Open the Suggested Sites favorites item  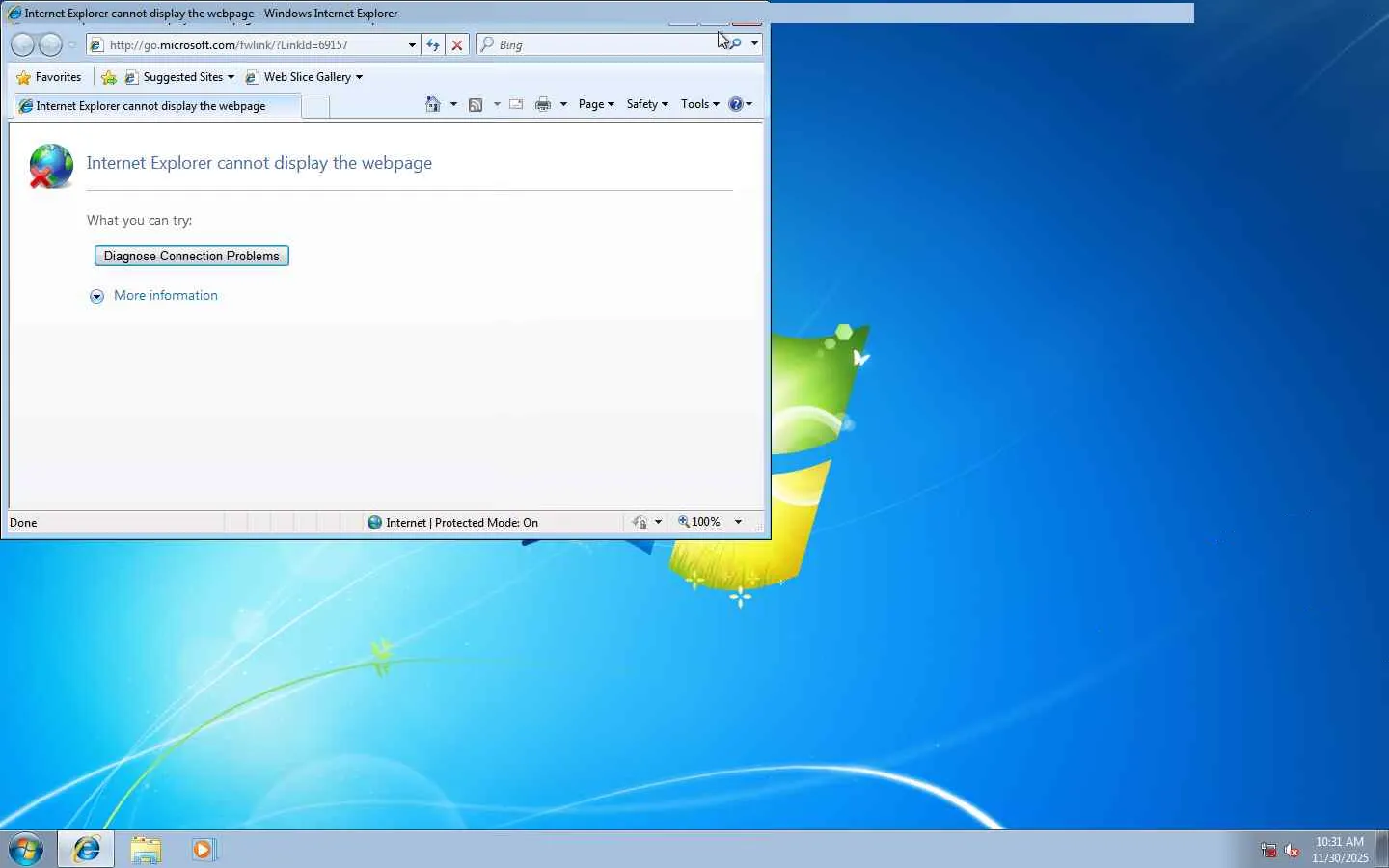coord(180,77)
